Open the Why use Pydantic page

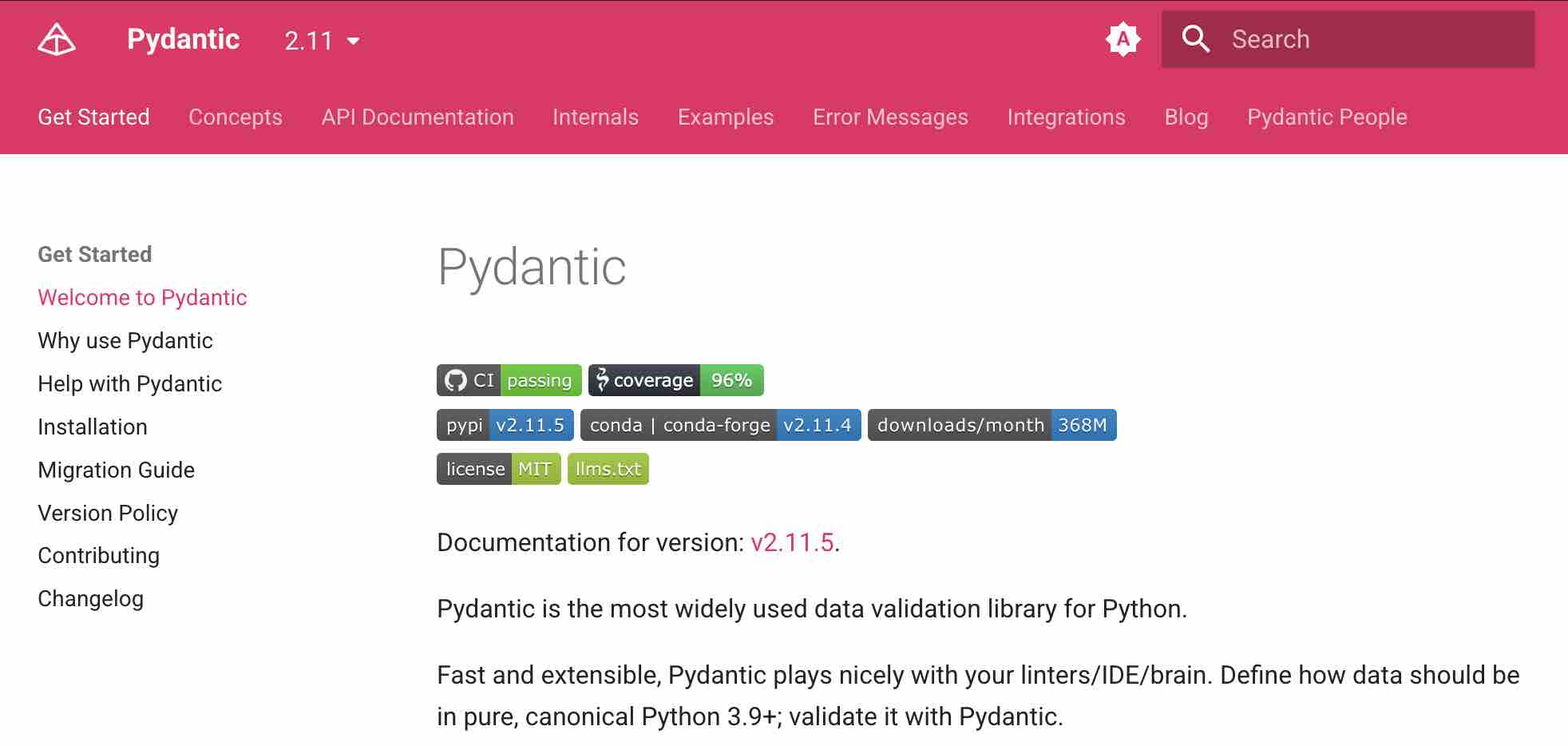[125, 341]
